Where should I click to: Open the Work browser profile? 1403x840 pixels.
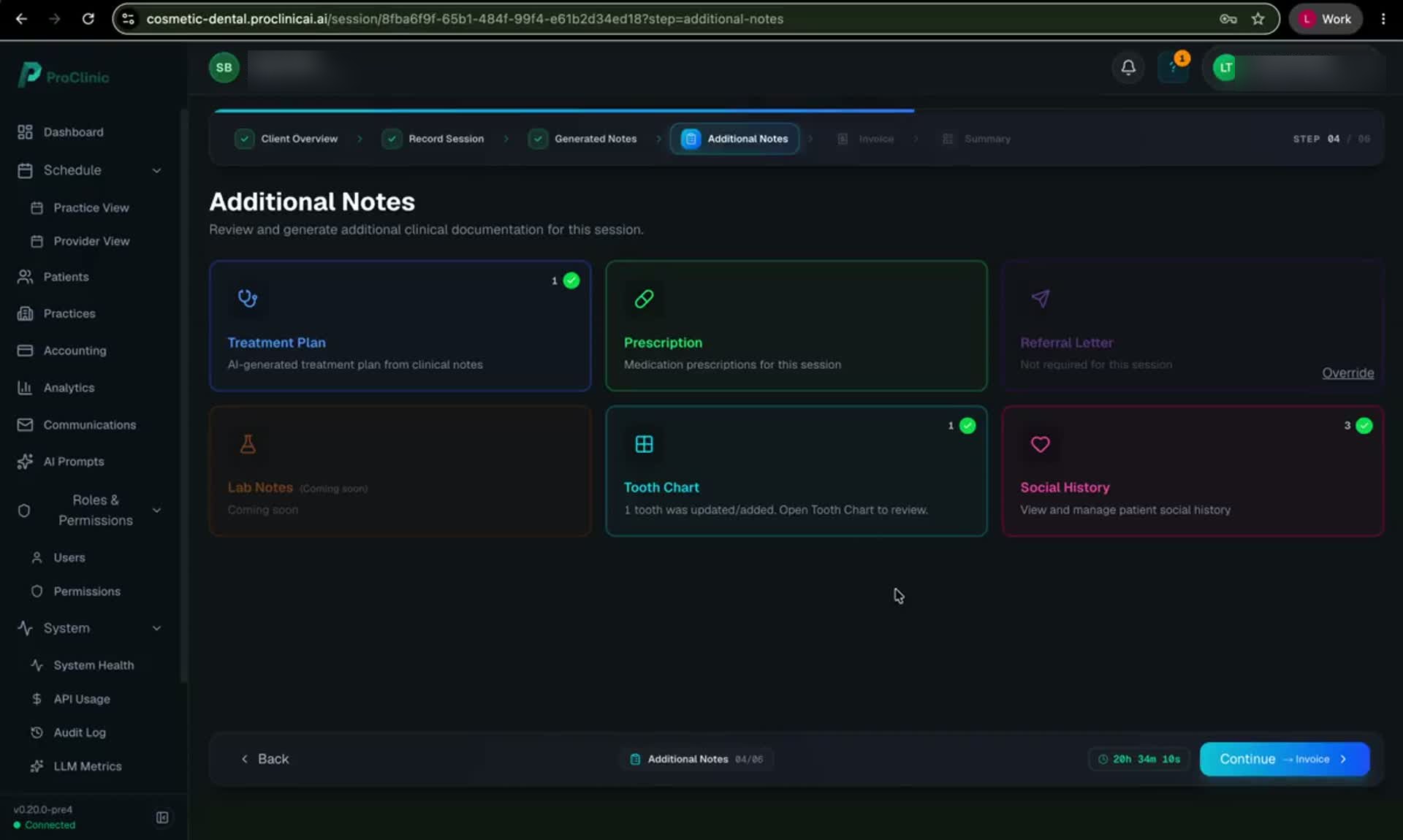point(1326,19)
